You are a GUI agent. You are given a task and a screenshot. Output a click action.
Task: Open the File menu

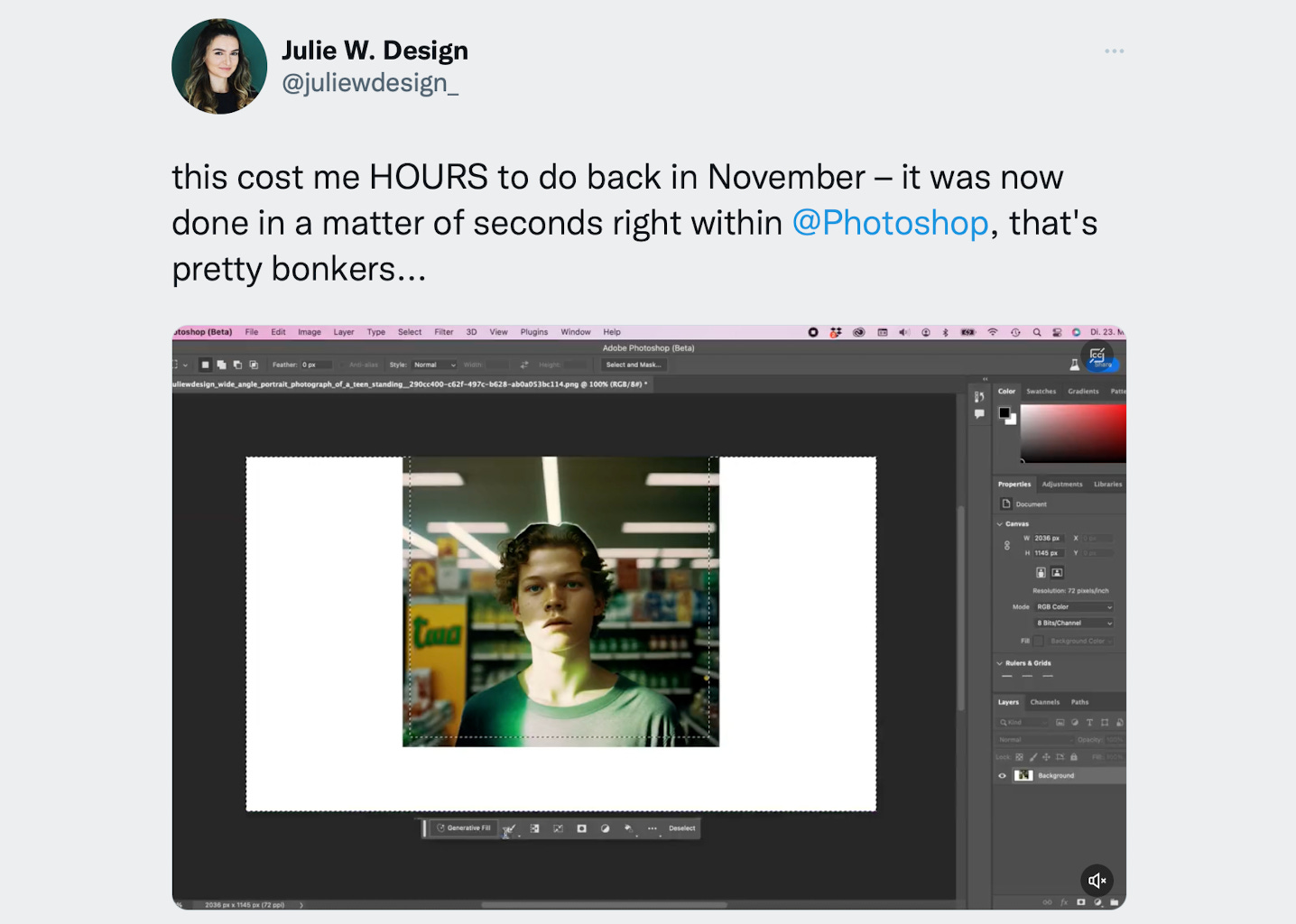point(252,332)
